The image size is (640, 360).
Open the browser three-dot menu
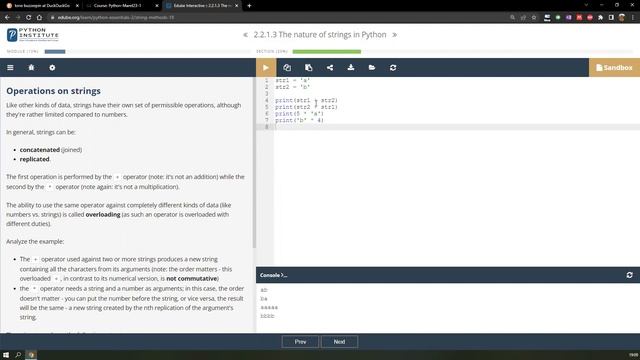pos(633,18)
